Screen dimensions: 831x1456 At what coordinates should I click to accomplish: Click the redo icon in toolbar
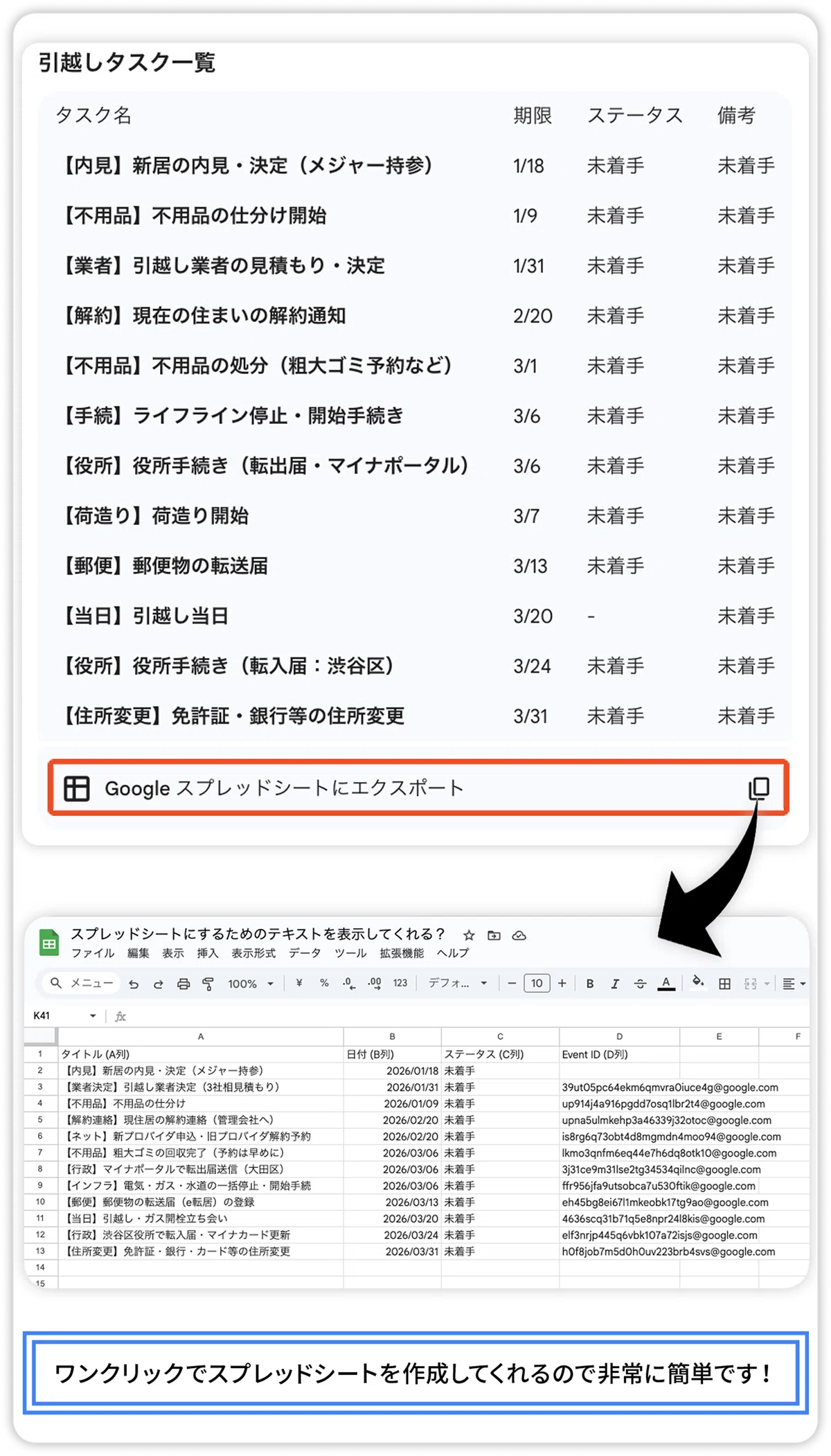coord(158,984)
